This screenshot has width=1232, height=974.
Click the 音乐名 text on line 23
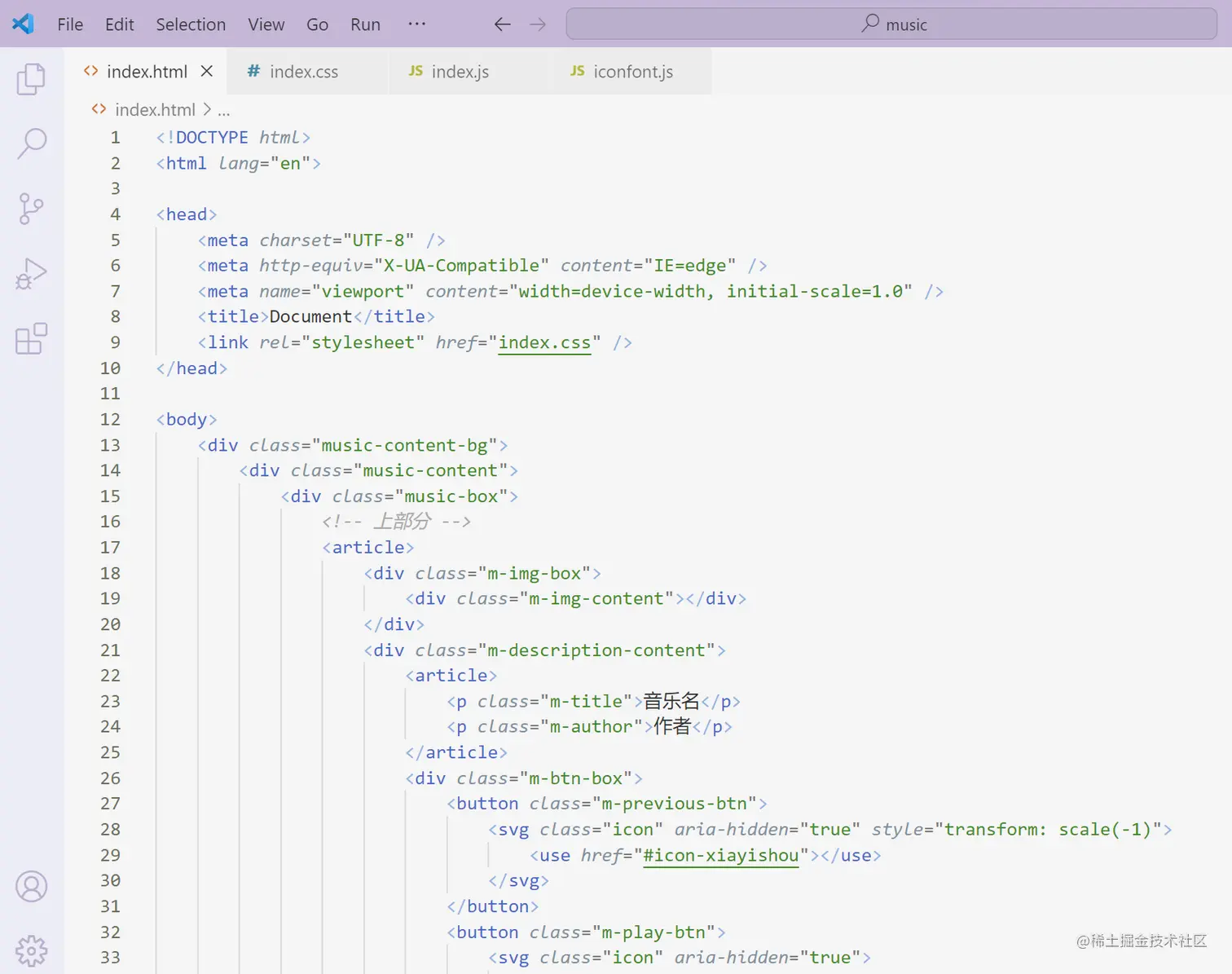click(671, 701)
